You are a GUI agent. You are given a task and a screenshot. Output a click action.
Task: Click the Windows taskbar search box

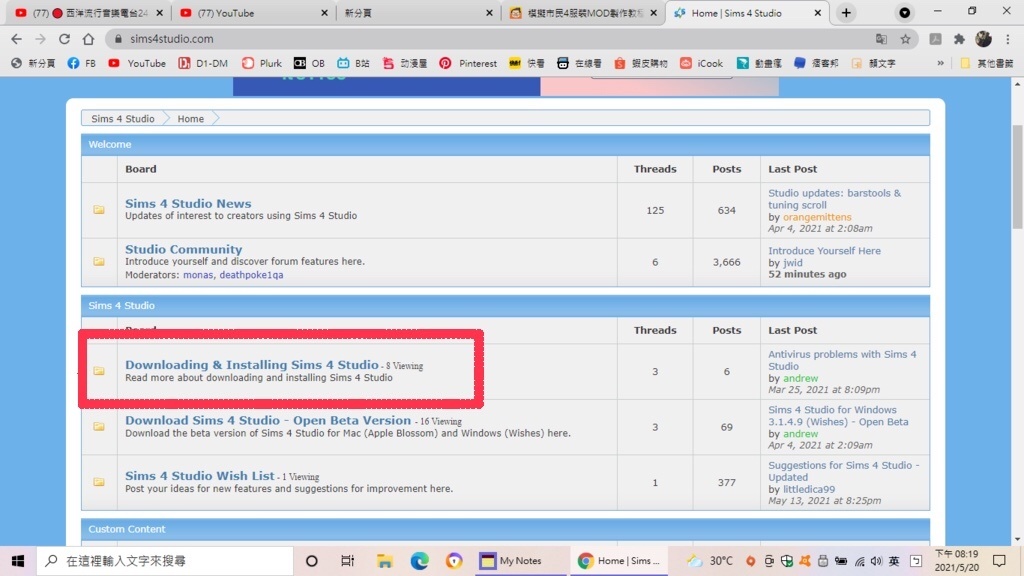coord(165,561)
